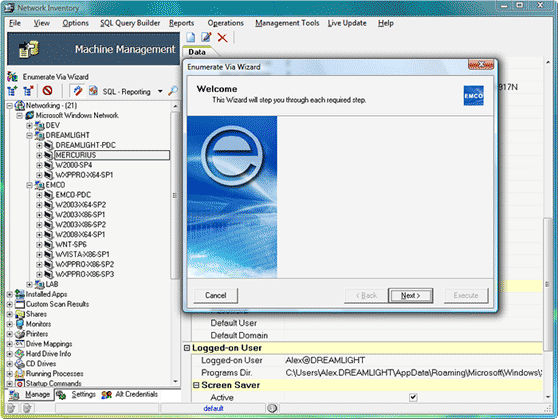Click the Drive Mappings icon
Viewport: 558px width, 419px height.
(20, 344)
